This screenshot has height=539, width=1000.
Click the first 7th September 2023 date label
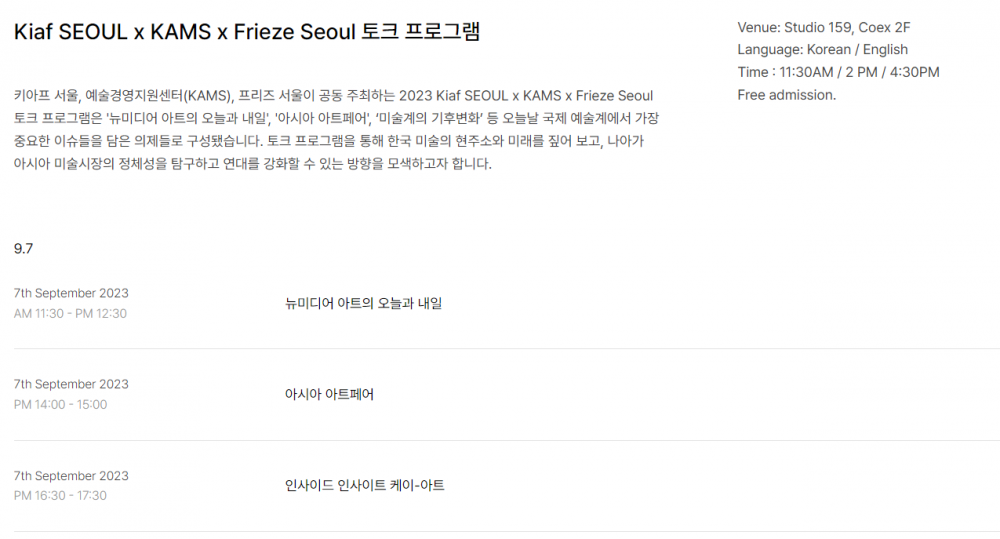coord(71,293)
